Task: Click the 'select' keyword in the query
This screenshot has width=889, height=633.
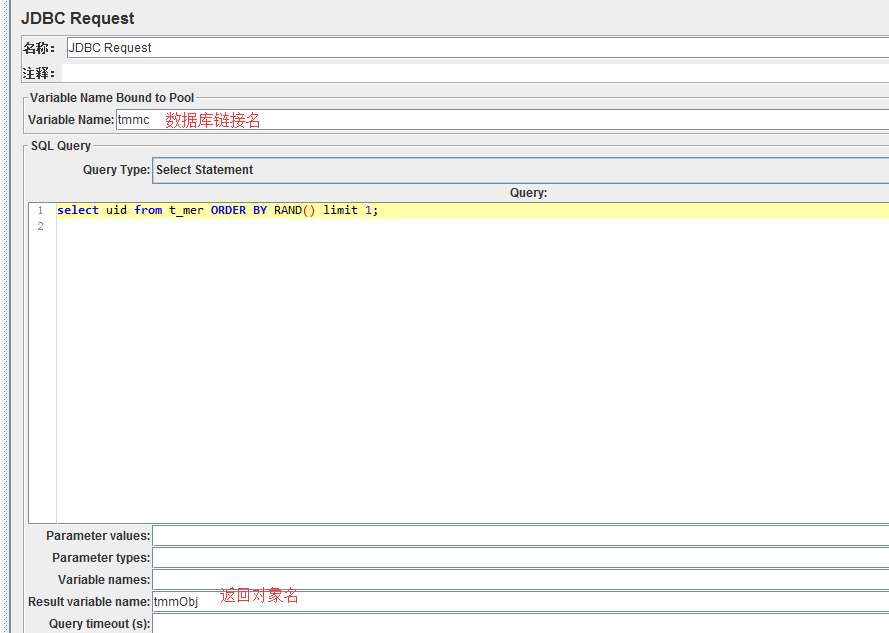Action: pyautogui.click(x=78, y=210)
